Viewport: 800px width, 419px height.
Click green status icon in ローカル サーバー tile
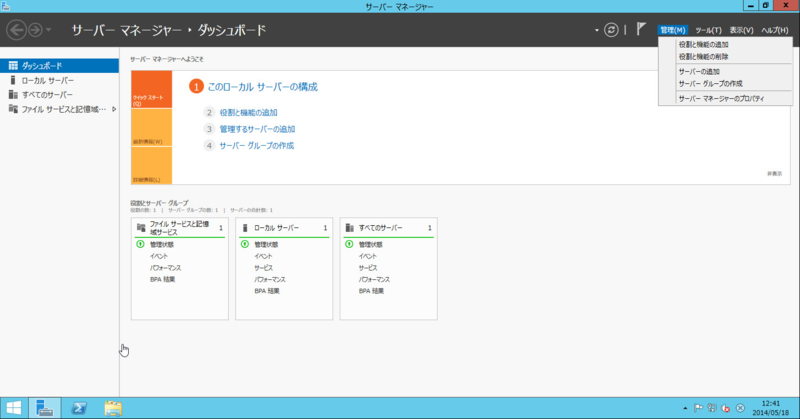click(245, 244)
